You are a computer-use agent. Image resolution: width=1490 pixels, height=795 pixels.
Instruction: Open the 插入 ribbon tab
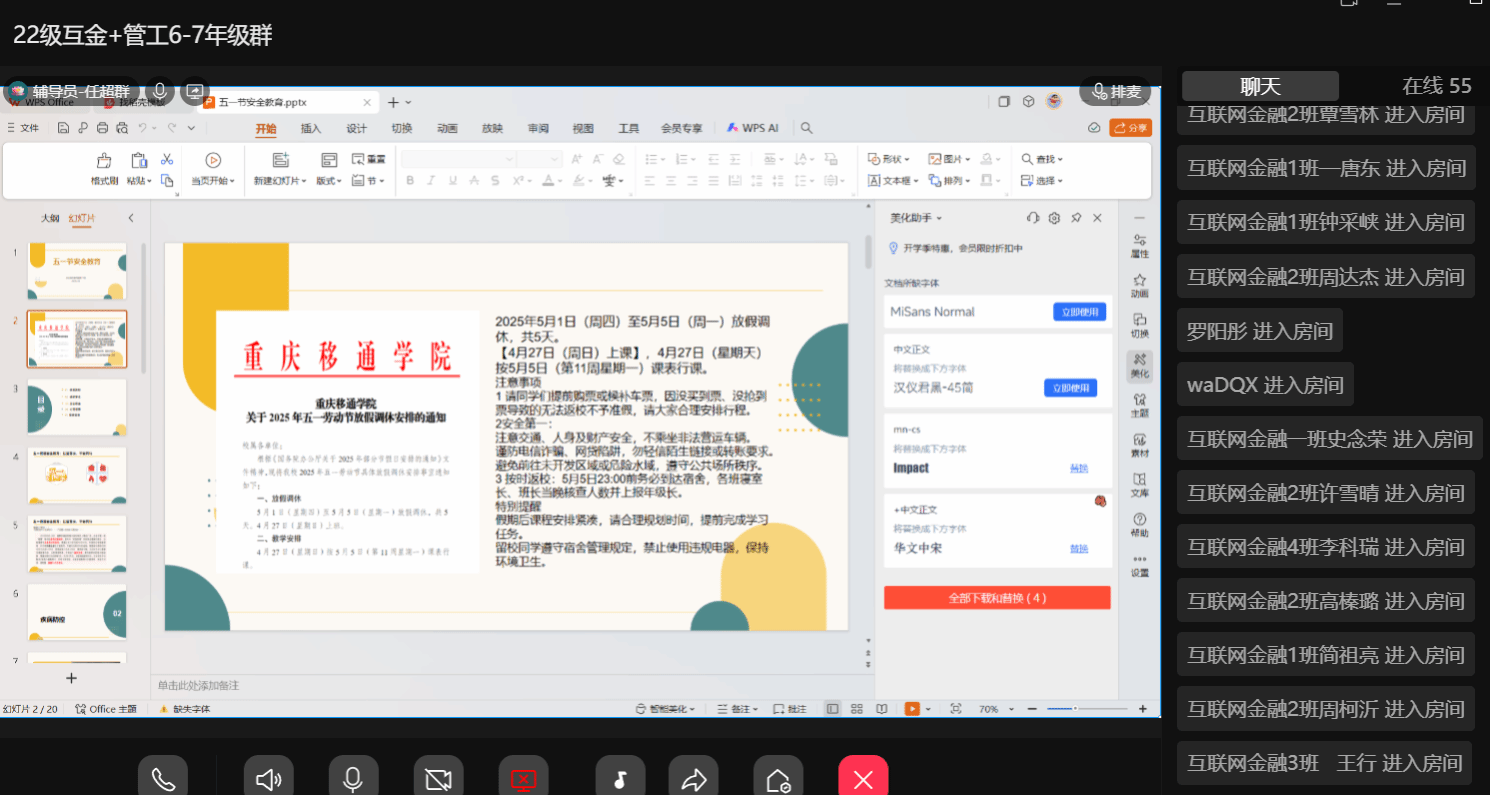311,128
